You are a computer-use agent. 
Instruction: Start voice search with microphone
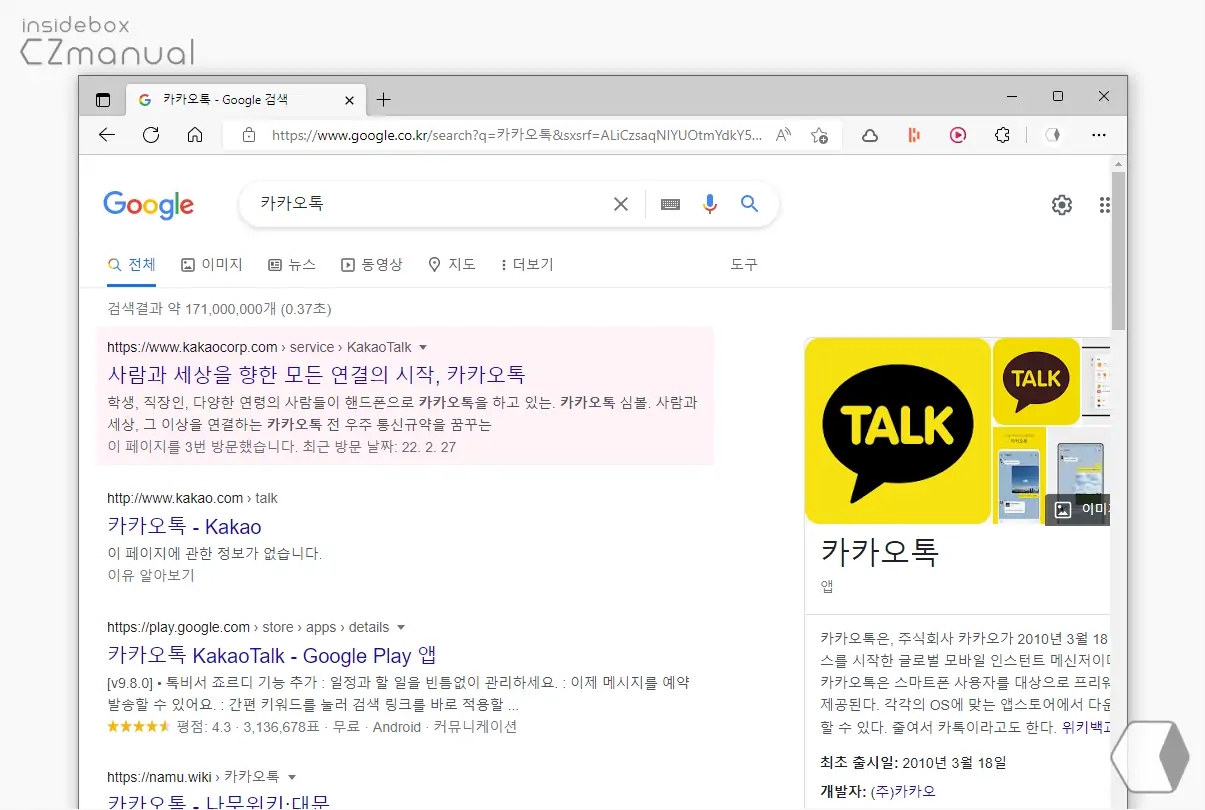[710, 204]
